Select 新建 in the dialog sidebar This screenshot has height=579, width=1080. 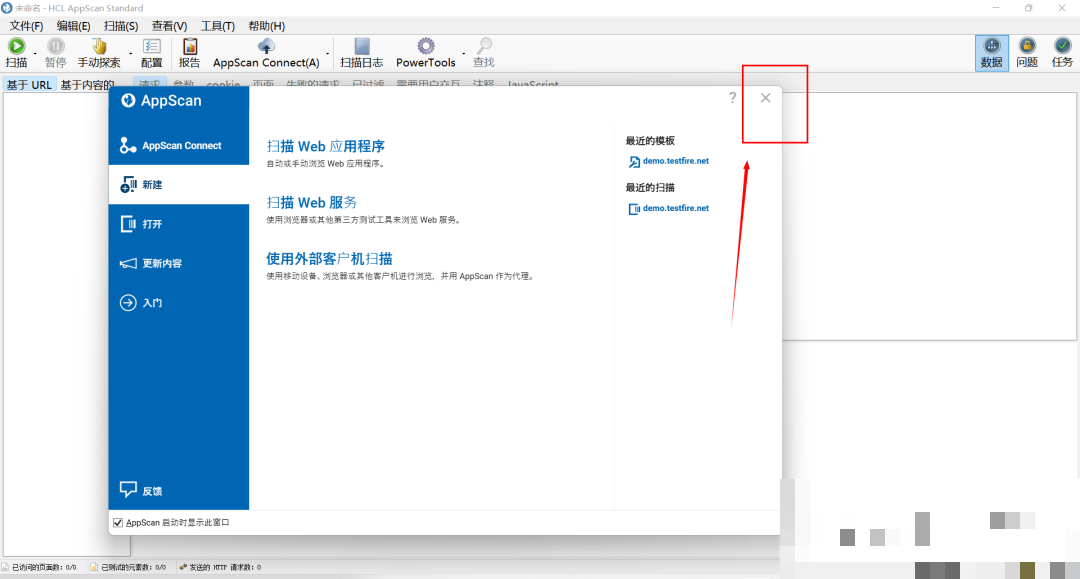tap(178, 185)
